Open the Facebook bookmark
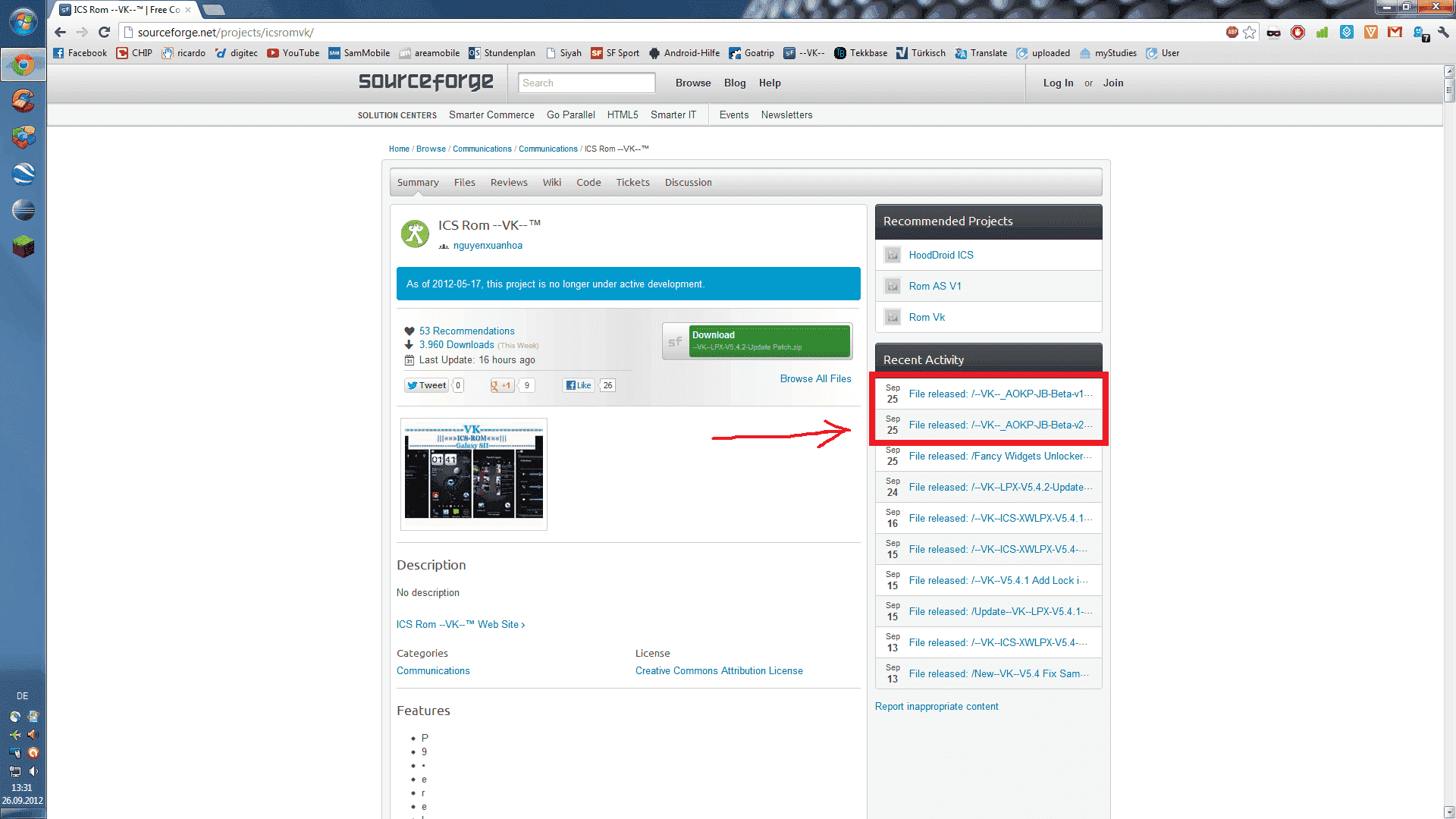This screenshot has width=1456, height=819. coord(80,53)
